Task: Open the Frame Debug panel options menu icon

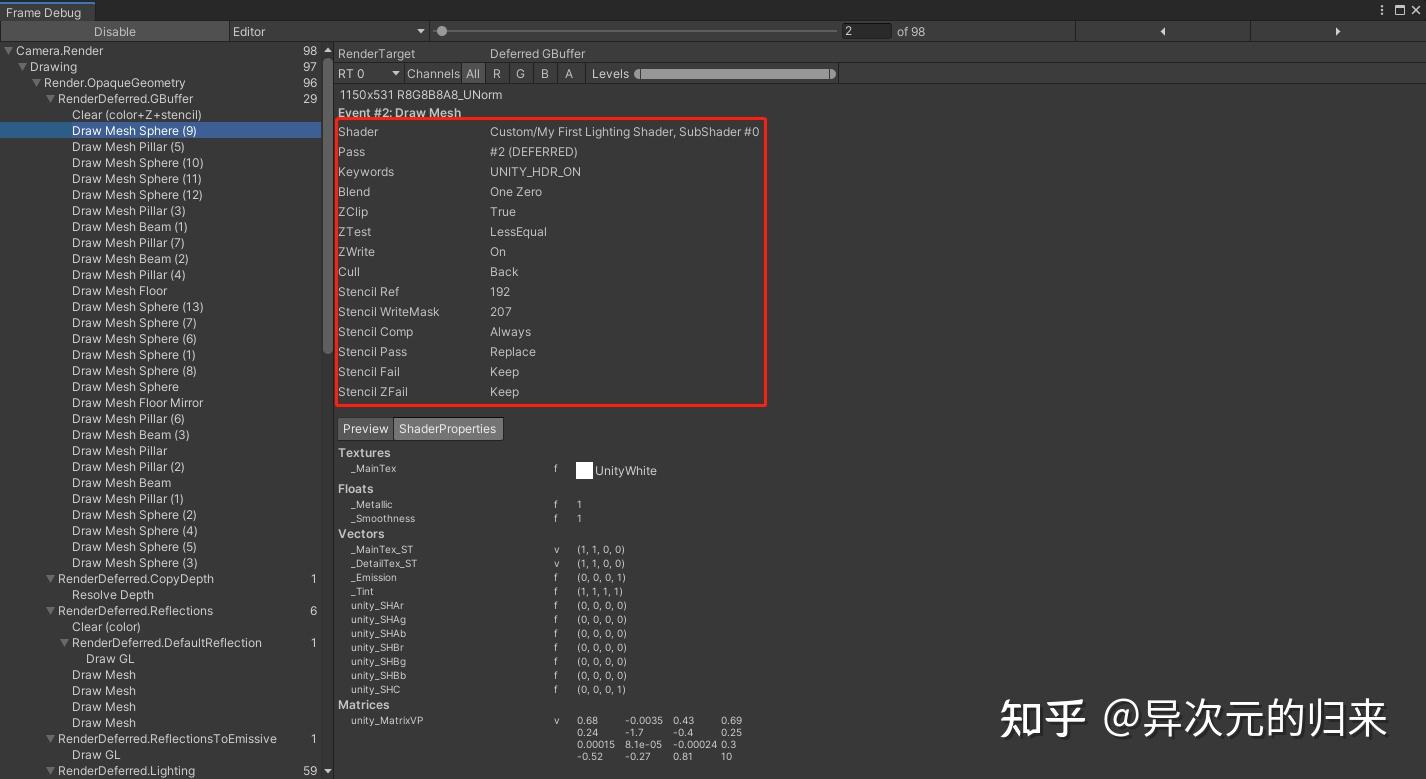Action: 1382,9
